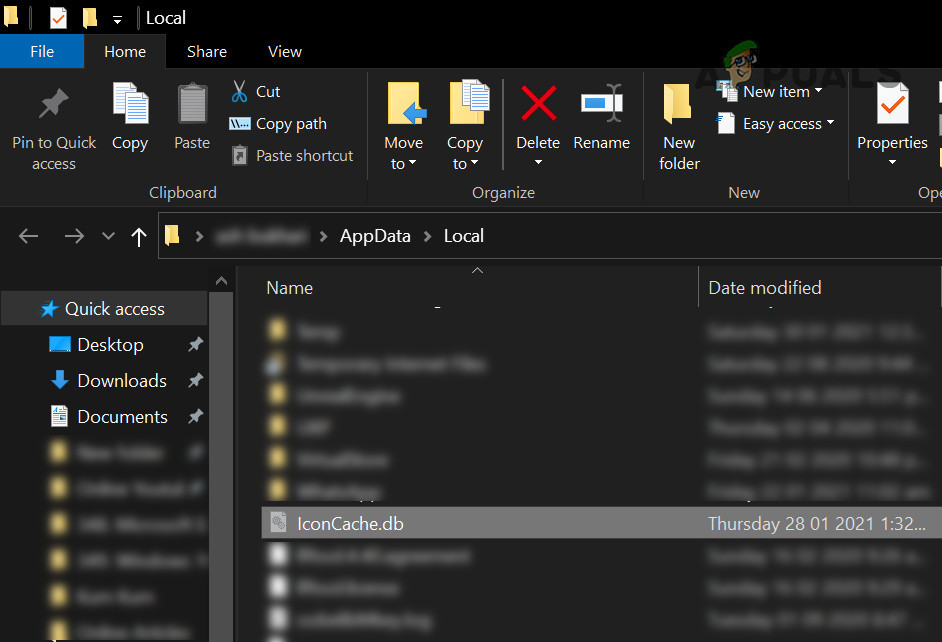Select Quick access in navigation pane
Screen dimensions: 942x642
tap(105, 309)
